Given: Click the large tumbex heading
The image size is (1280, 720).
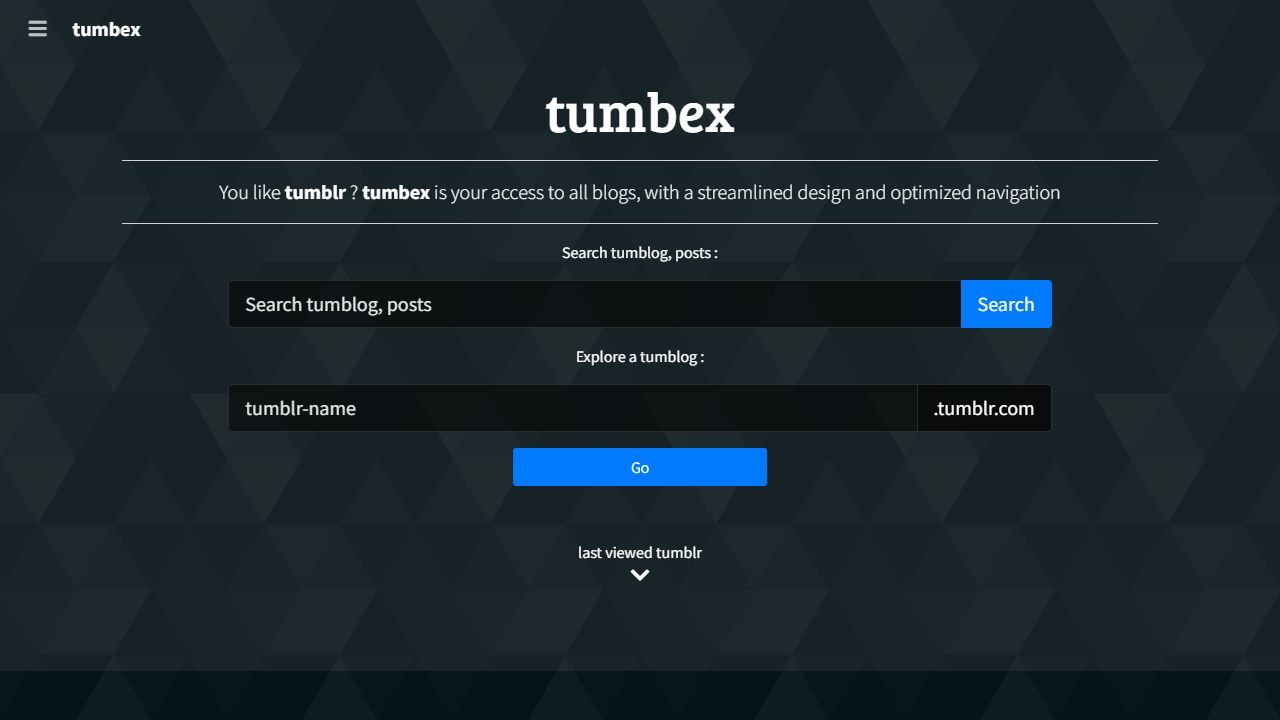Looking at the screenshot, I should [640, 114].
